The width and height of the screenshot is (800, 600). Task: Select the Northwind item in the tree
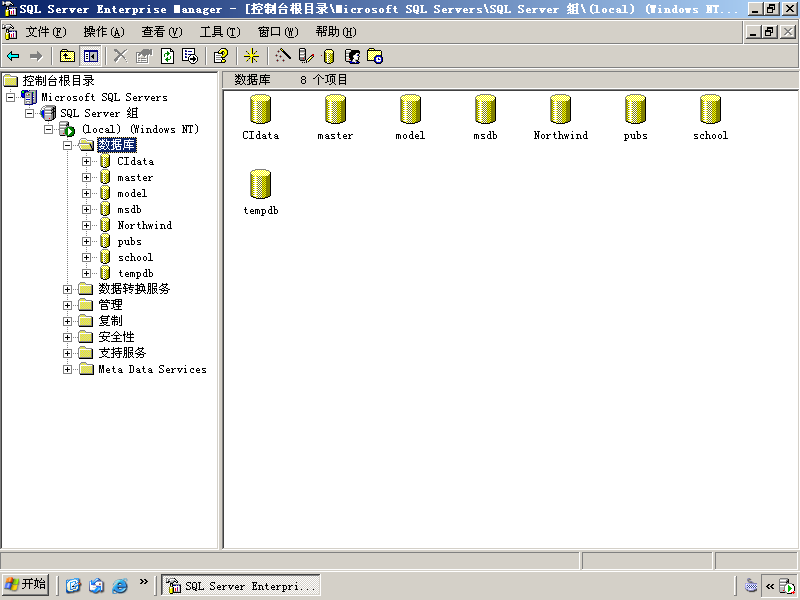(x=144, y=226)
